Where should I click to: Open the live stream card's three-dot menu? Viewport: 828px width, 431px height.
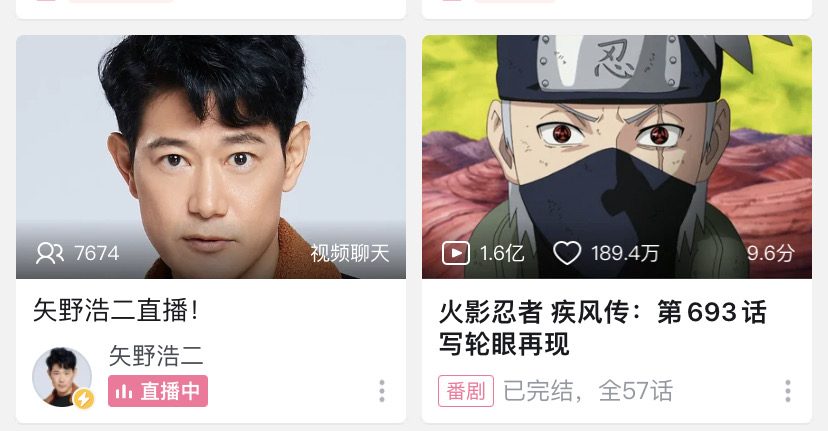point(382,391)
